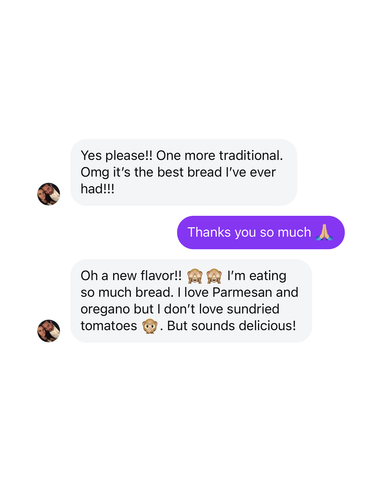Click the word "tomatoes"
The height and width of the screenshot is (477, 375).
click(x=109, y=326)
